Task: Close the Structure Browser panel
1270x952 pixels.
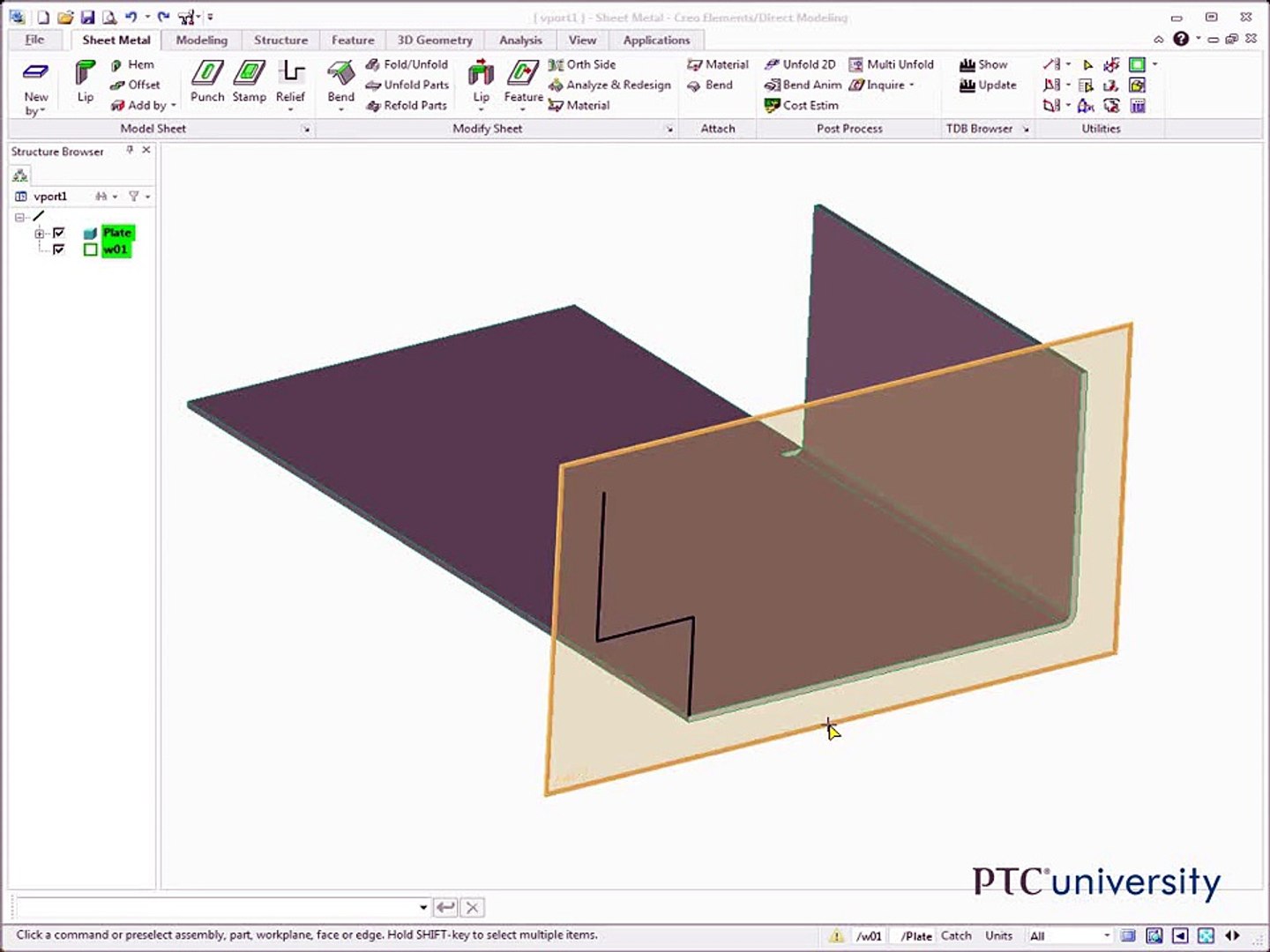Action: (146, 151)
